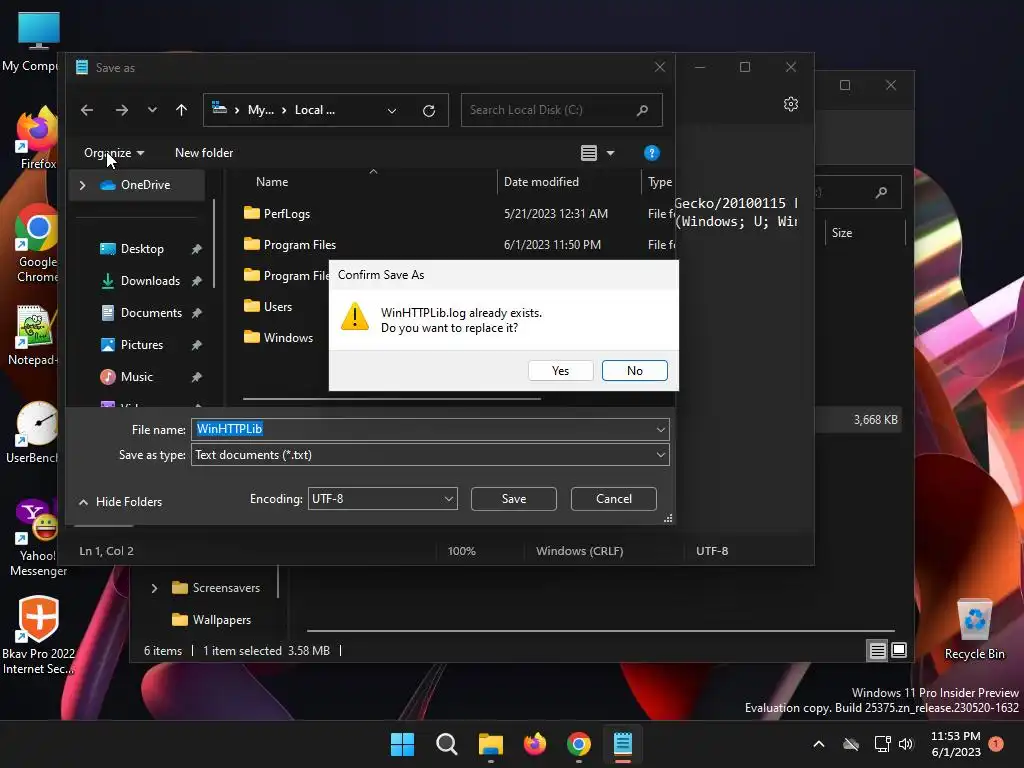Open taskbar Search
Screen dimensions: 1024x768
[x=447, y=744]
